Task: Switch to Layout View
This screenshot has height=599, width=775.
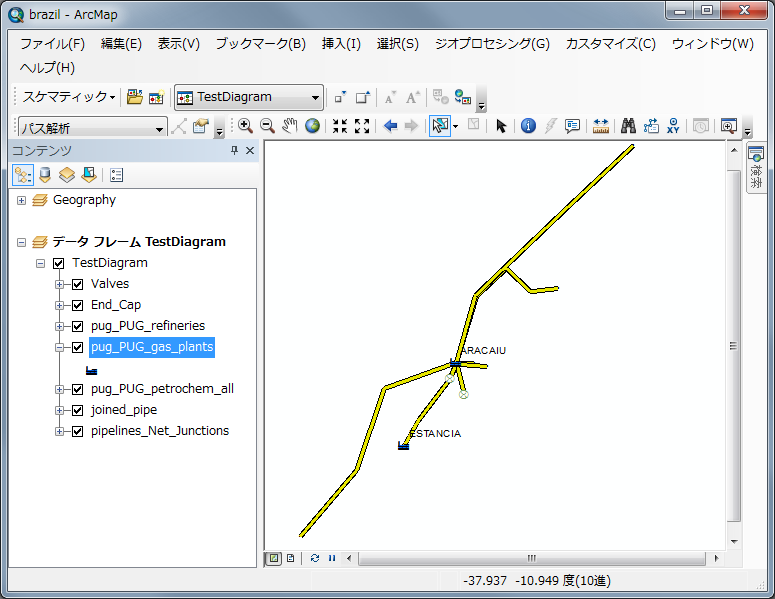Action: tap(291, 558)
